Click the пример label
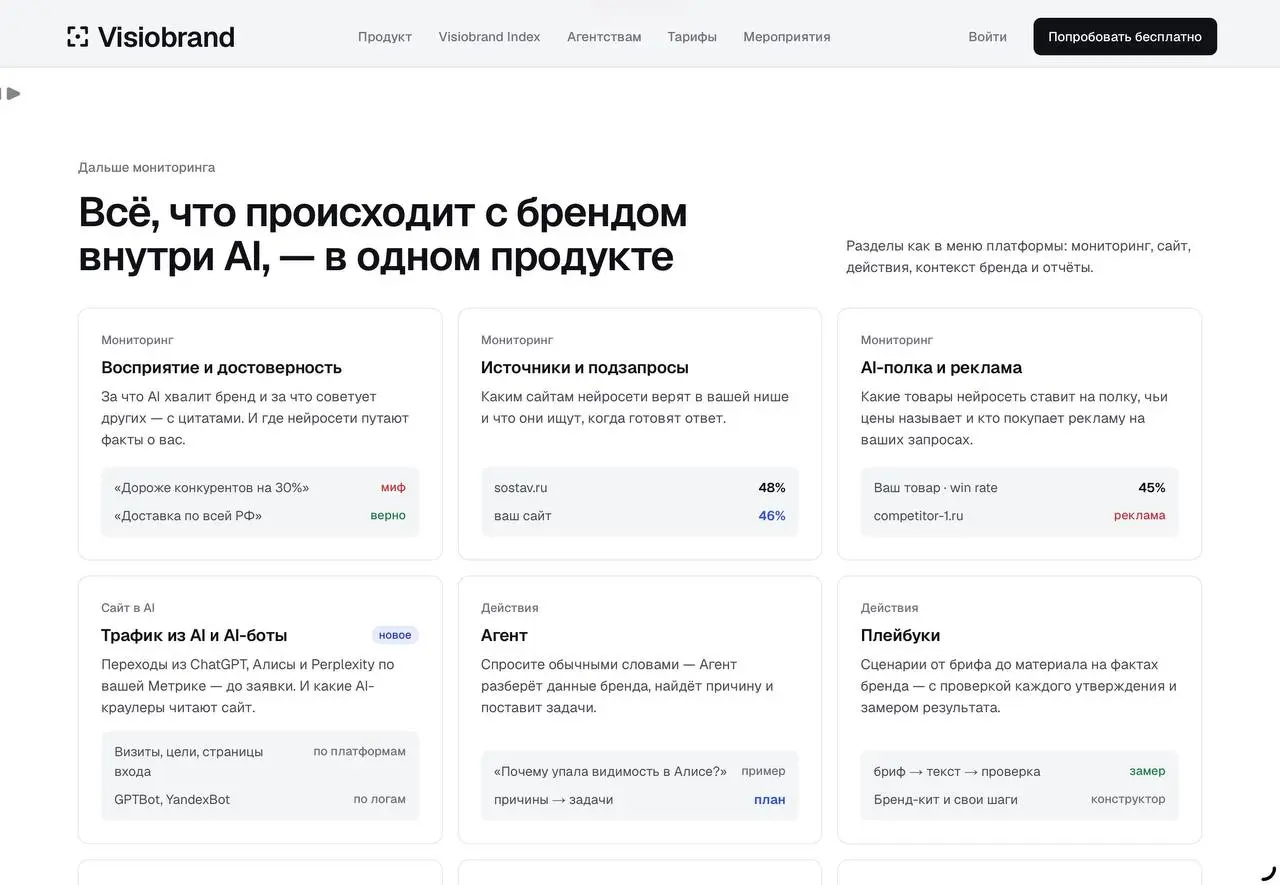This screenshot has height=885, width=1280. point(764,772)
